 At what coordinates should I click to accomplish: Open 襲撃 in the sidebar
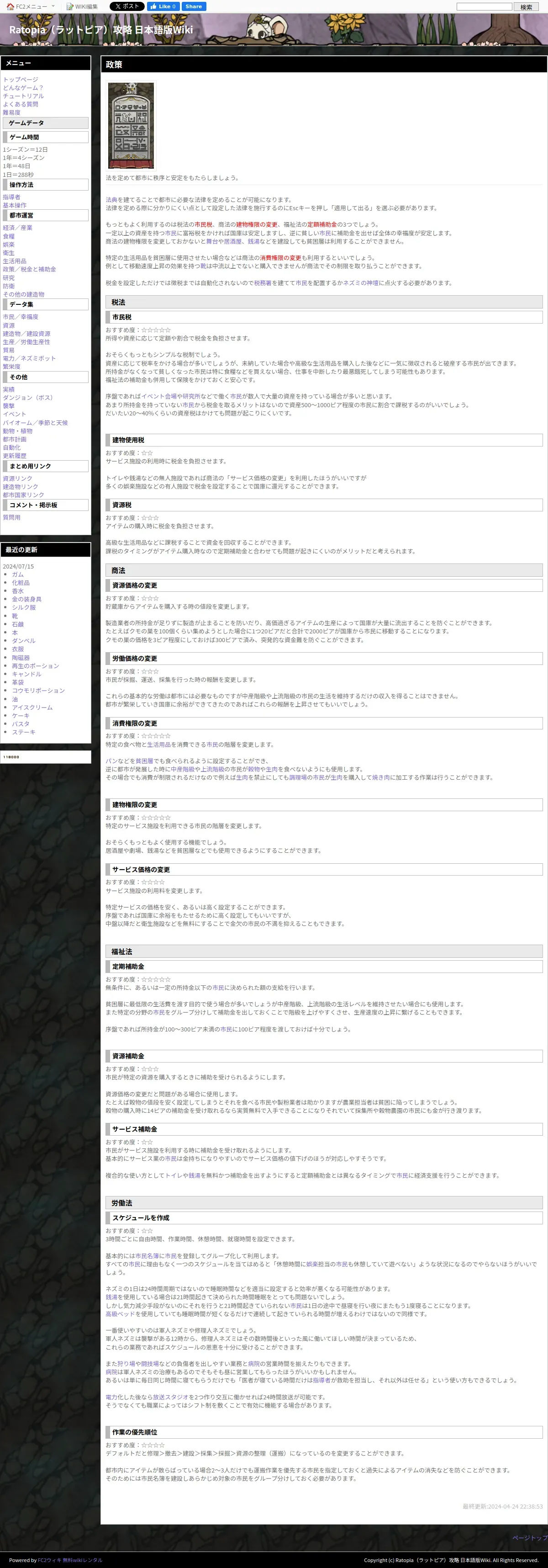pos(9,406)
